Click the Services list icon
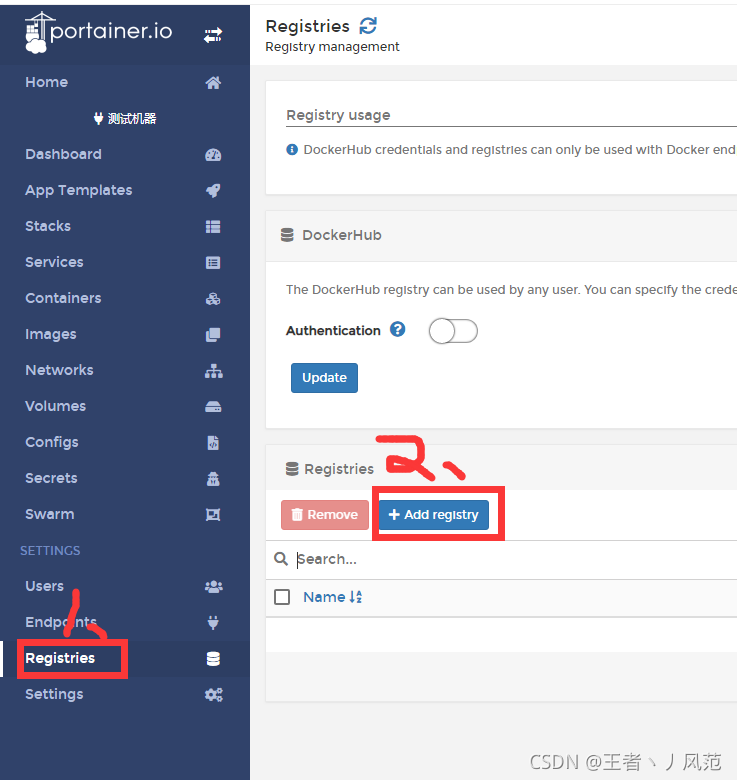This screenshot has width=737, height=780. (x=213, y=263)
